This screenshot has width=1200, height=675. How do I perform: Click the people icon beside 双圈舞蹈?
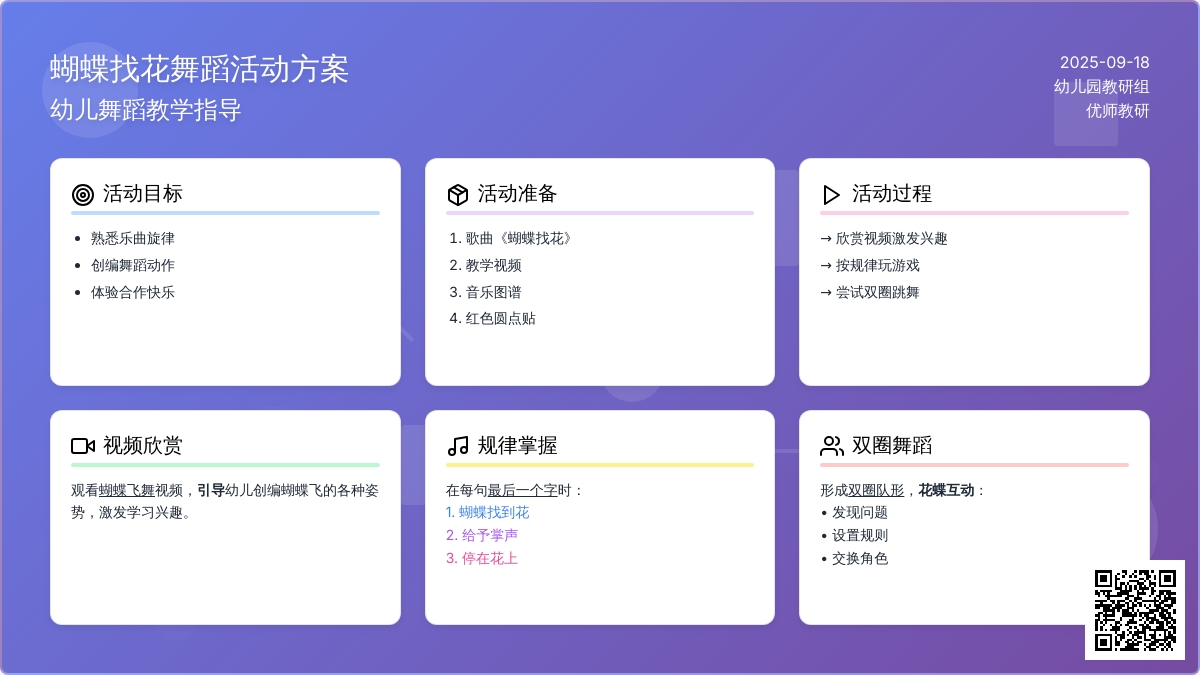click(x=831, y=446)
